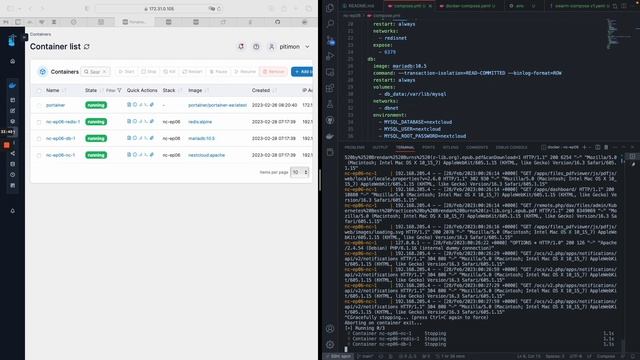Open VS Code Remote Explorer view
The height and width of the screenshot is (360, 640).
click(x=330, y=72)
